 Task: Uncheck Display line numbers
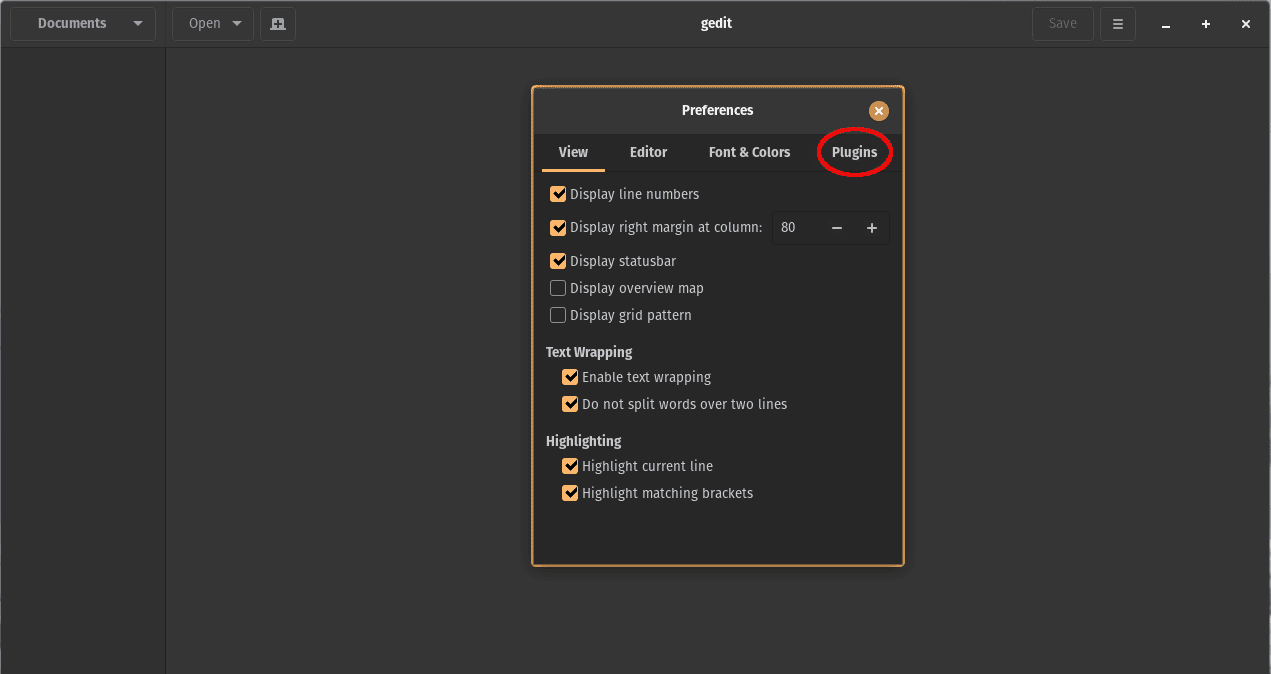[558, 194]
